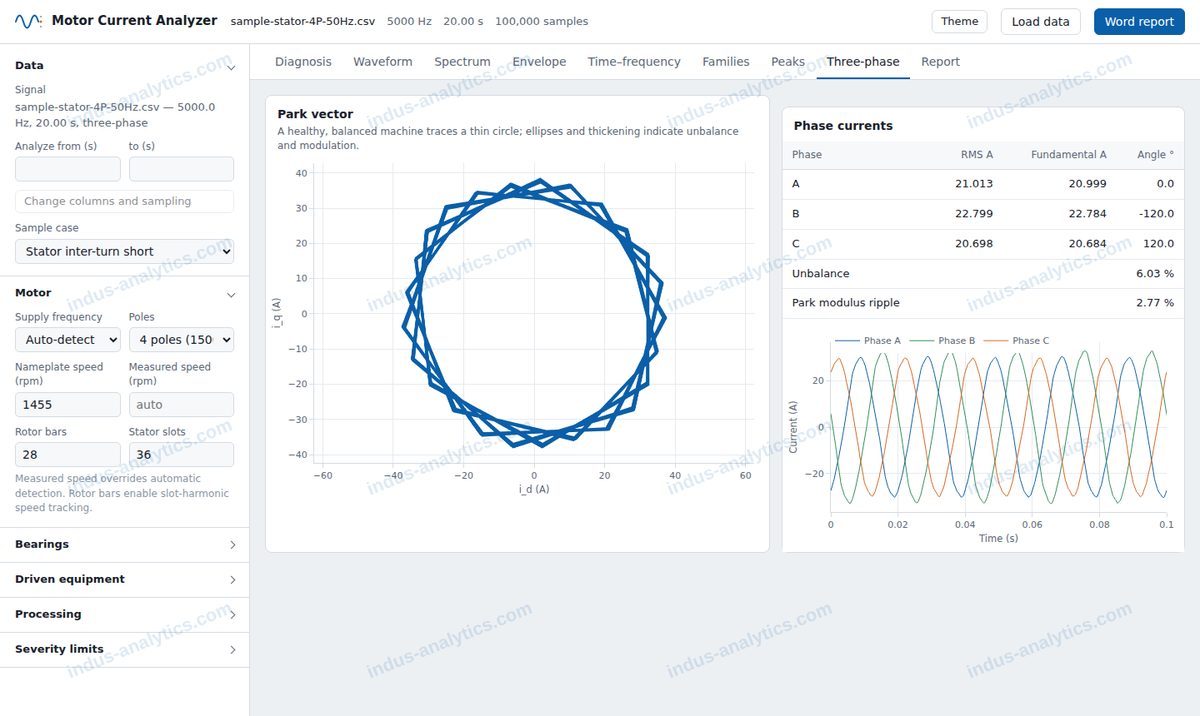Screen dimensions: 1200x716
Task: Click the file name sample-stator-4P-50Hz.csv in header
Action: coord(302,22)
